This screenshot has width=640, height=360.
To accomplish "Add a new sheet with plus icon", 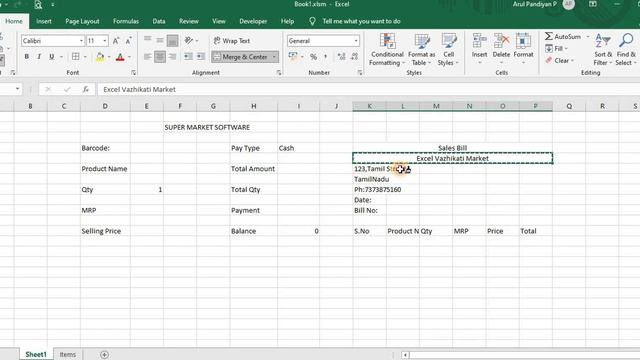I will 104,354.
